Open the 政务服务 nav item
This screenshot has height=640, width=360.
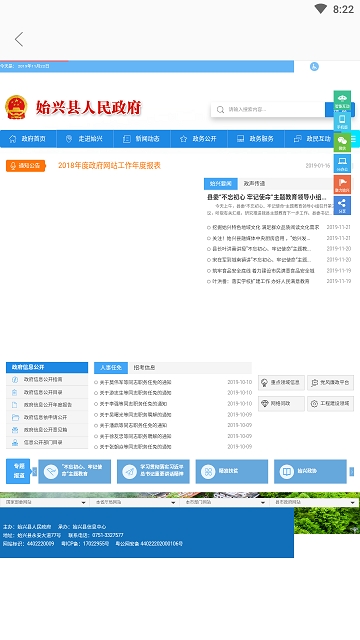(256, 139)
